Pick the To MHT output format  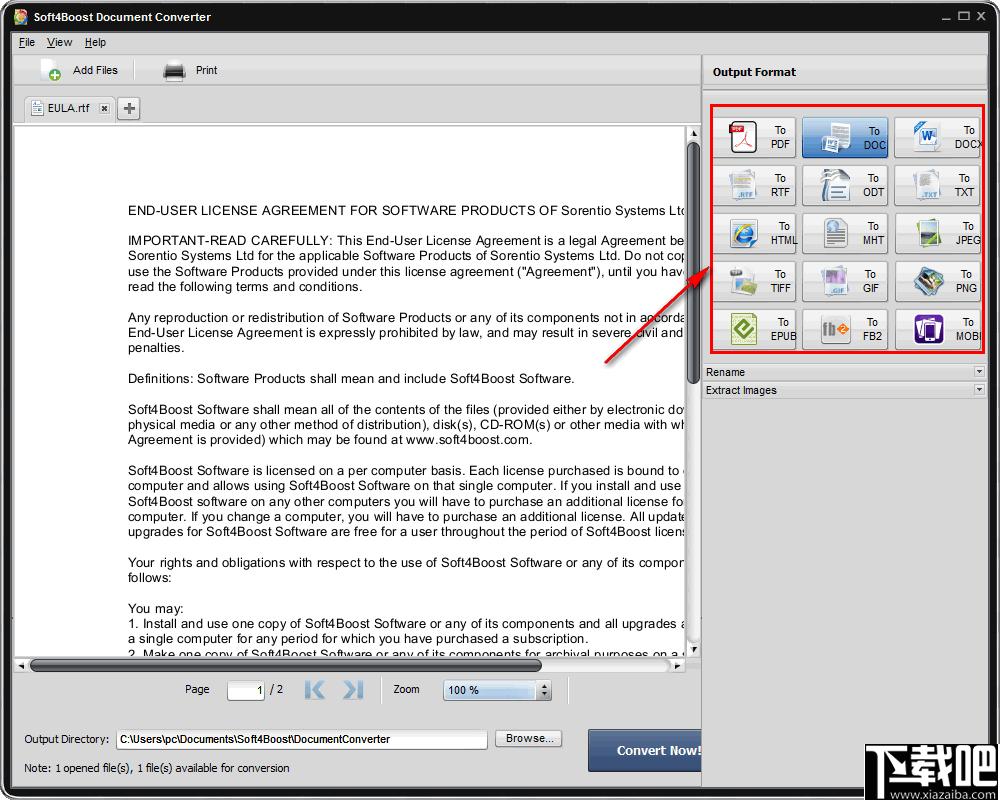click(x=844, y=233)
